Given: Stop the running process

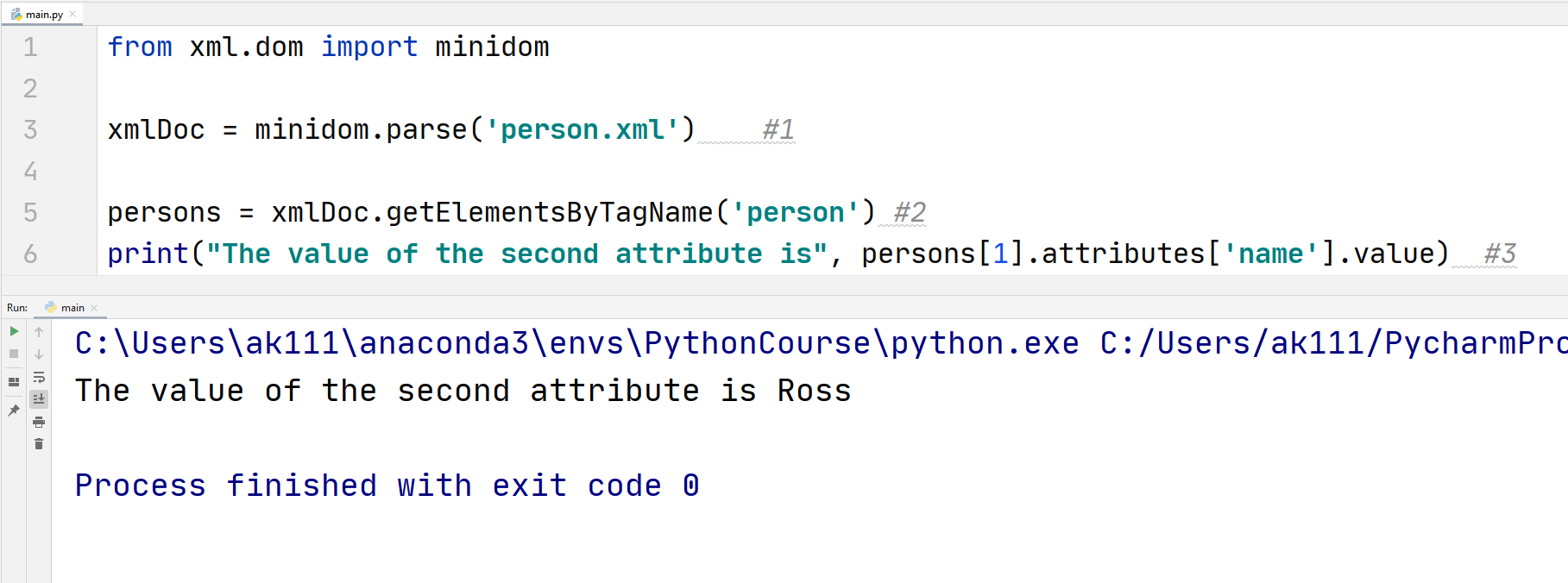Looking at the screenshot, I should tap(14, 354).
